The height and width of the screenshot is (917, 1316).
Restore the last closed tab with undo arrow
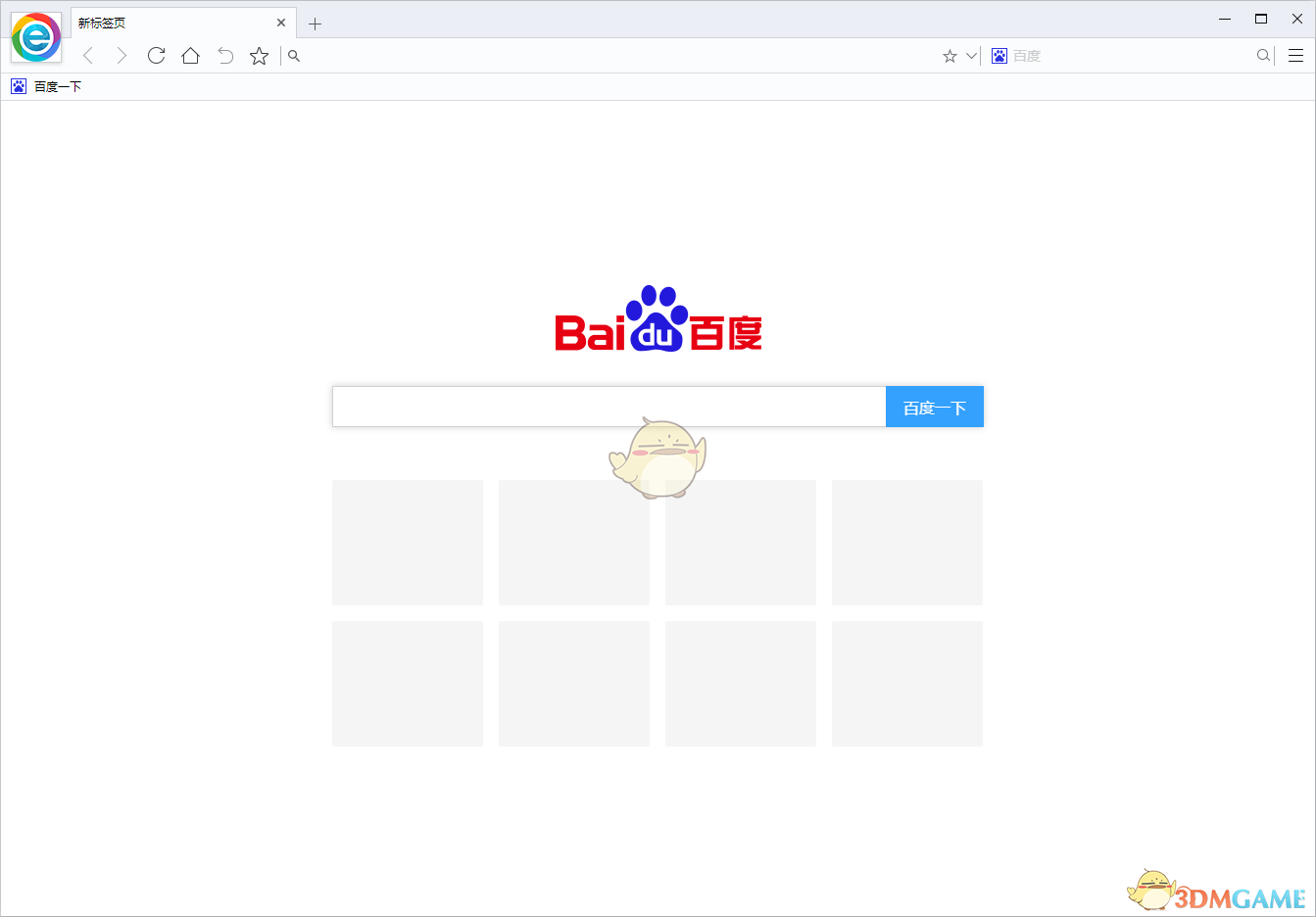pos(225,56)
